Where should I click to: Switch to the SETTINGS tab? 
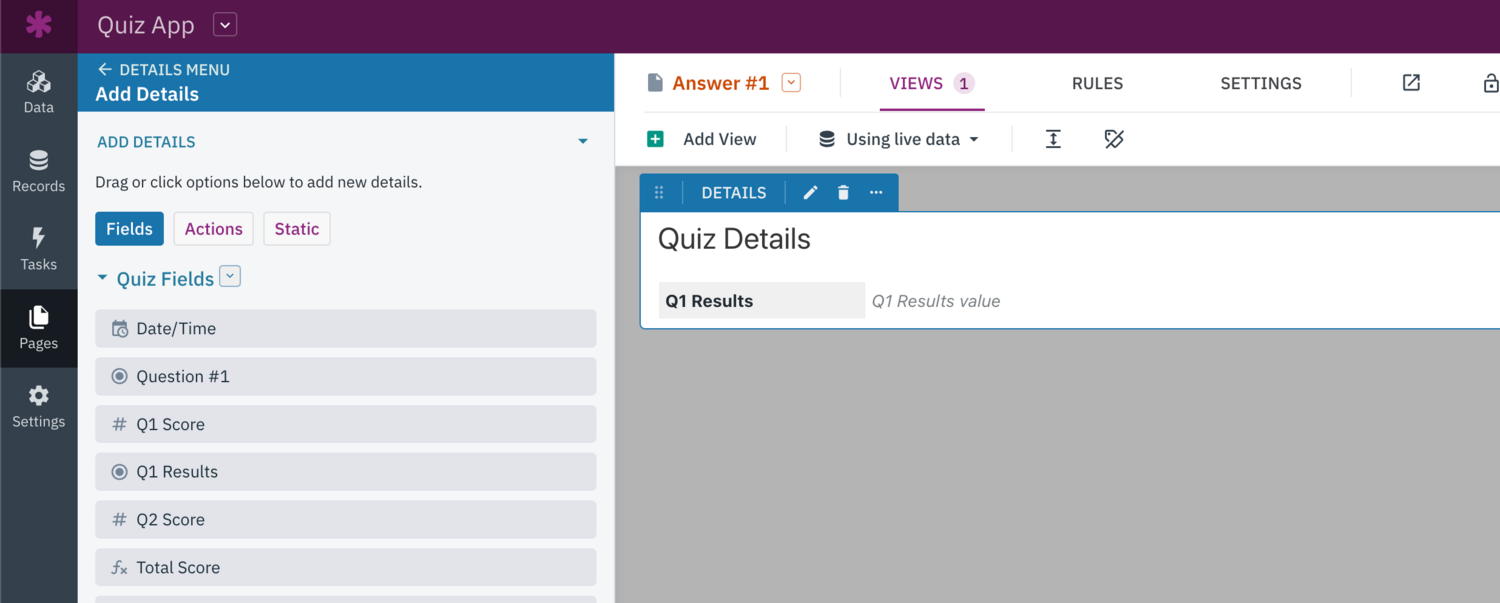pos(1260,83)
